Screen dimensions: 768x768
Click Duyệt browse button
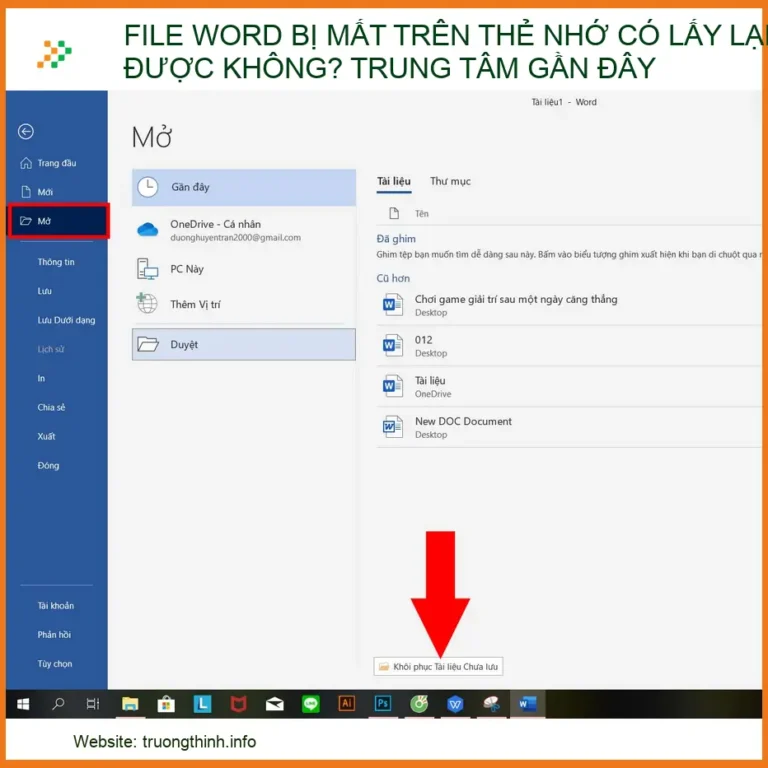click(244, 345)
